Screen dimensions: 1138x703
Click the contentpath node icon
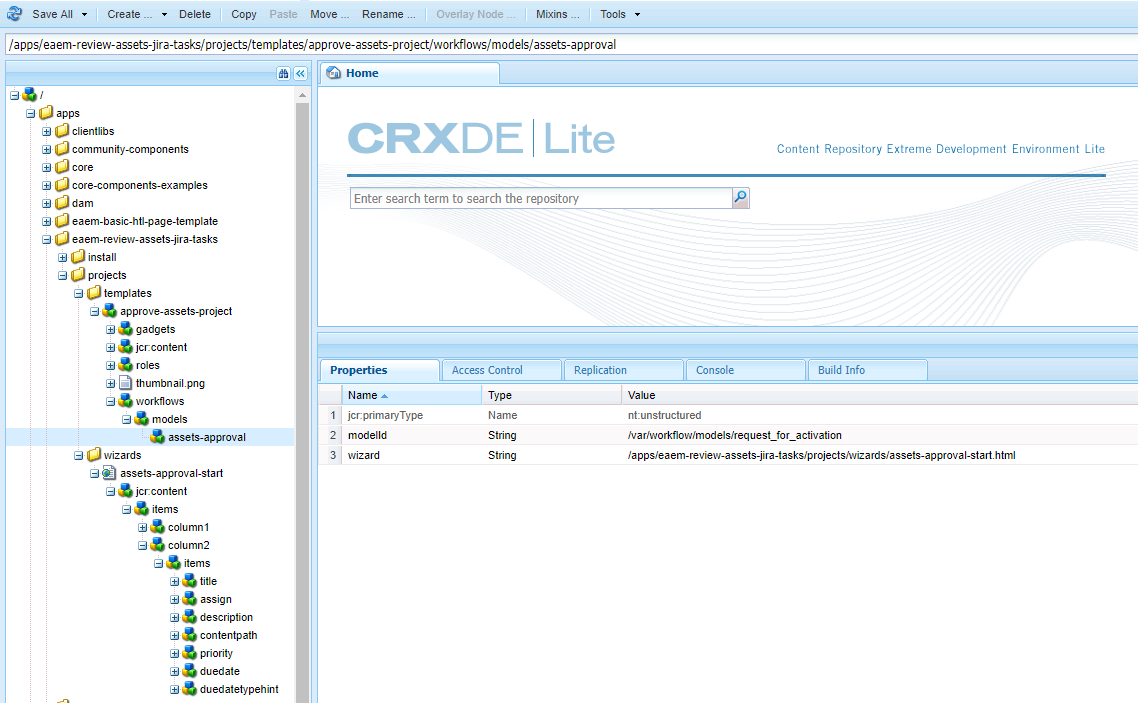(x=189, y=635)
